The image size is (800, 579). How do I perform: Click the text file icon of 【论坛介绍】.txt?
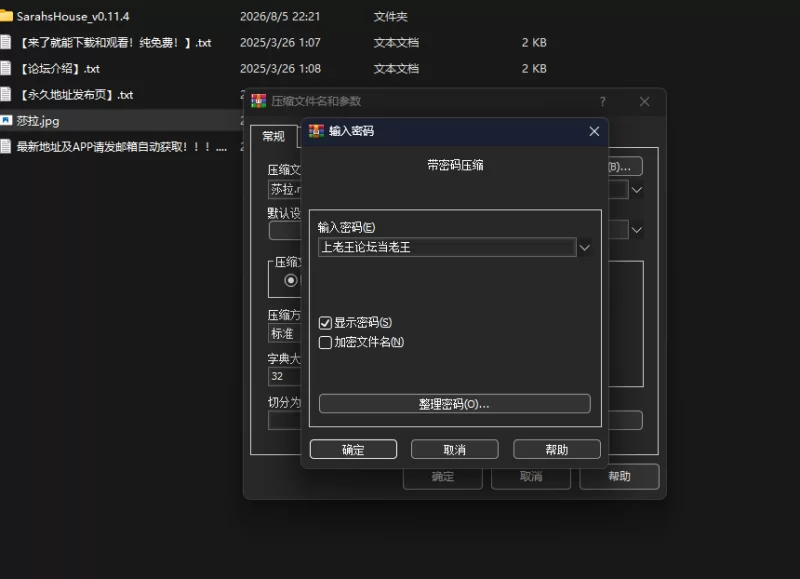pos(6,68)
